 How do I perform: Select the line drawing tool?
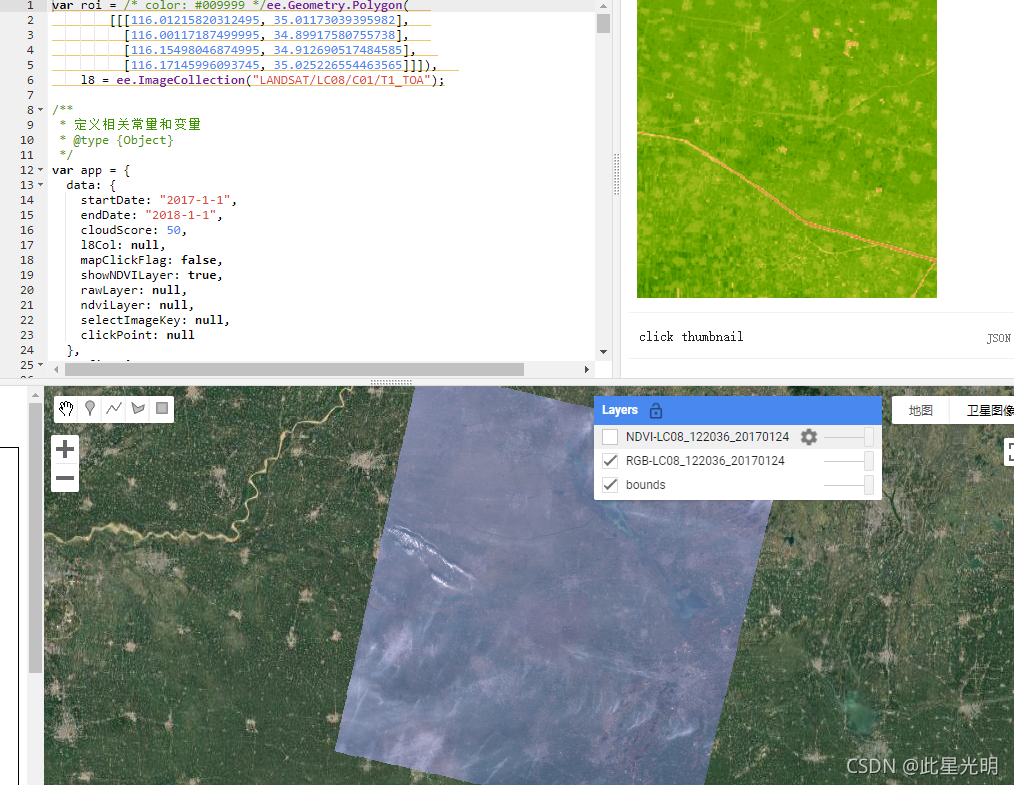click(x=113, y=408)
